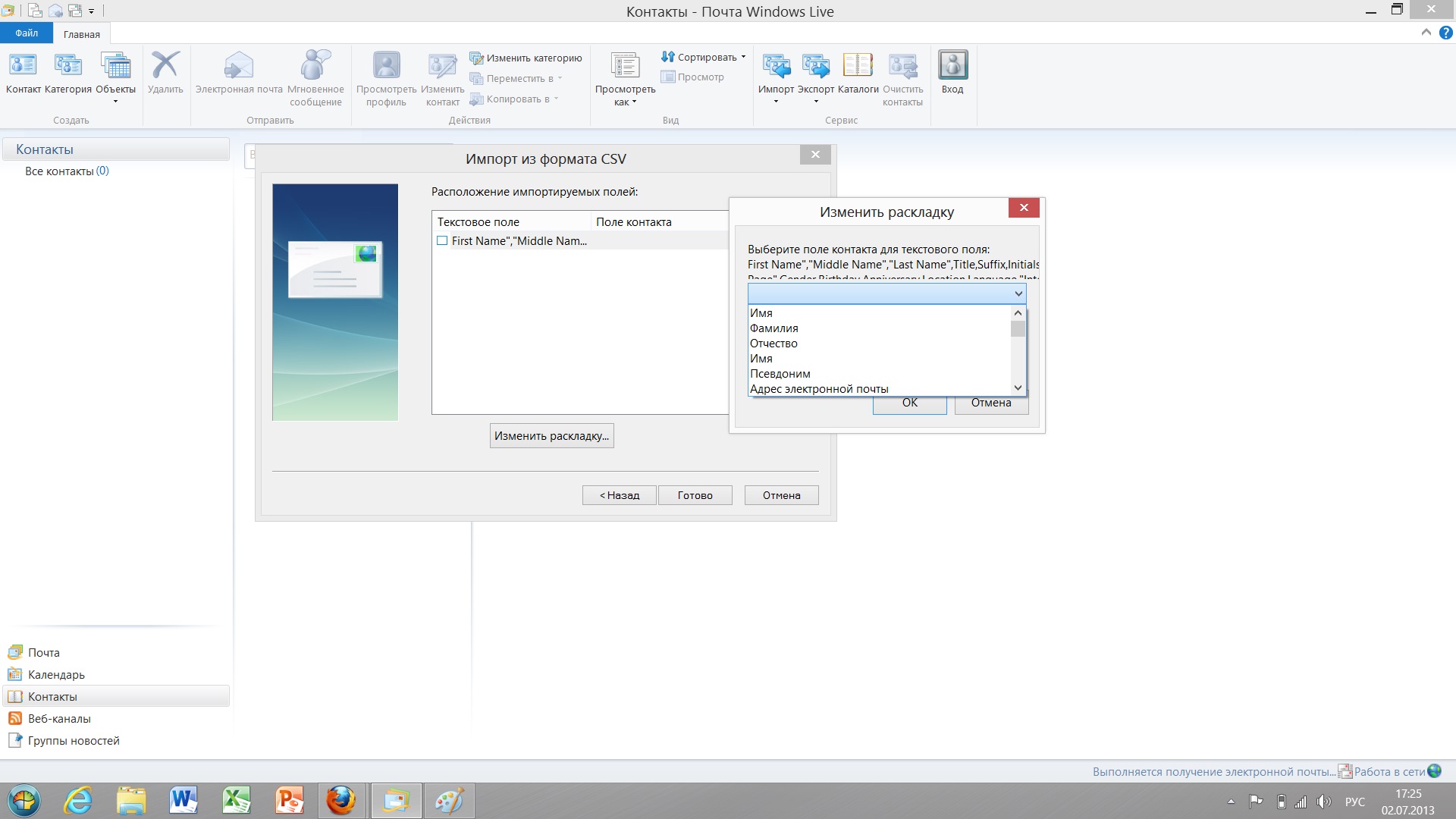1456x819 pixels.
Task: Click dropdown list scroll-down arrow
Action: coord(1018,388)
